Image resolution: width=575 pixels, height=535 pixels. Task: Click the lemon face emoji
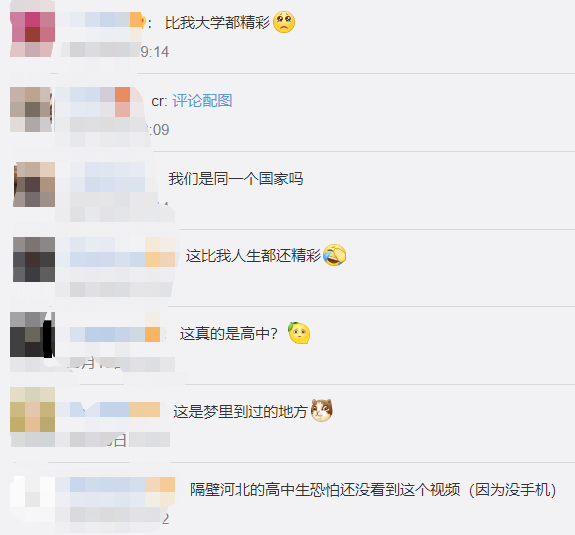click(299, 333)
